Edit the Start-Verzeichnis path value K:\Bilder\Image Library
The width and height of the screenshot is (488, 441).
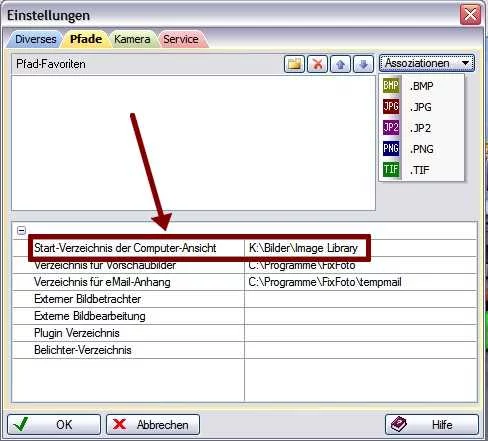point(303,248)
